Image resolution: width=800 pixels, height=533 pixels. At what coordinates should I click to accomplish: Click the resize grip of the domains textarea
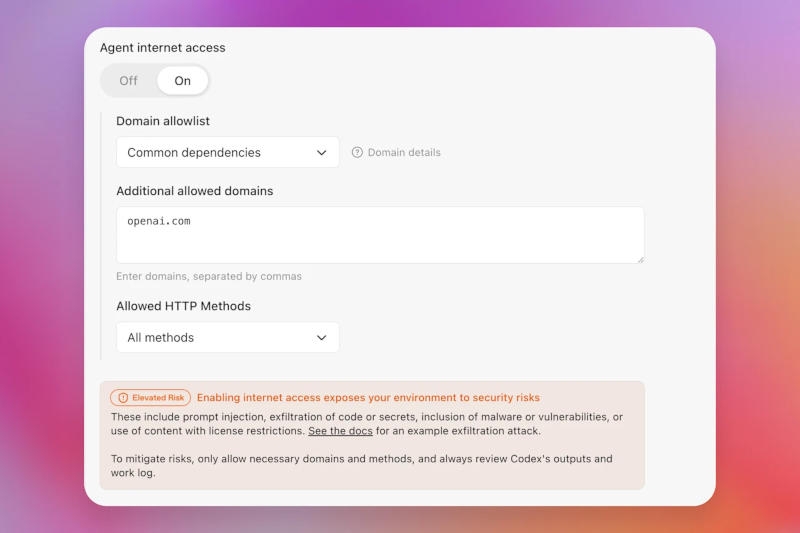(x=639, y=258)
